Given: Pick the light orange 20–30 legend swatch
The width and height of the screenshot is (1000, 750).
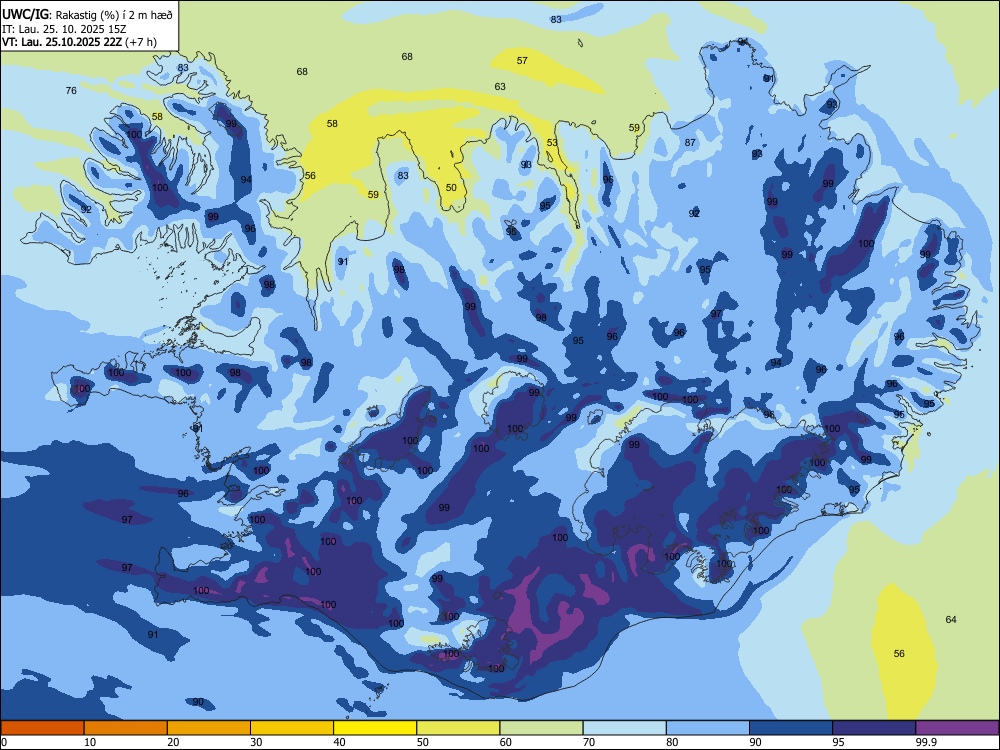Looking at the screenshot, I should pyautogui.click(x=209, y=728).
